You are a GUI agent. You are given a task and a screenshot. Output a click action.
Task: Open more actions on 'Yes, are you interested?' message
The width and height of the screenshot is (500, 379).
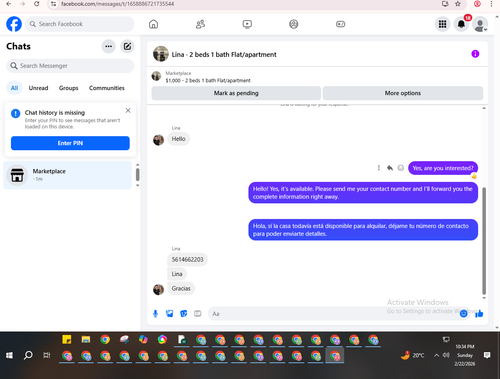click(379, 168)
